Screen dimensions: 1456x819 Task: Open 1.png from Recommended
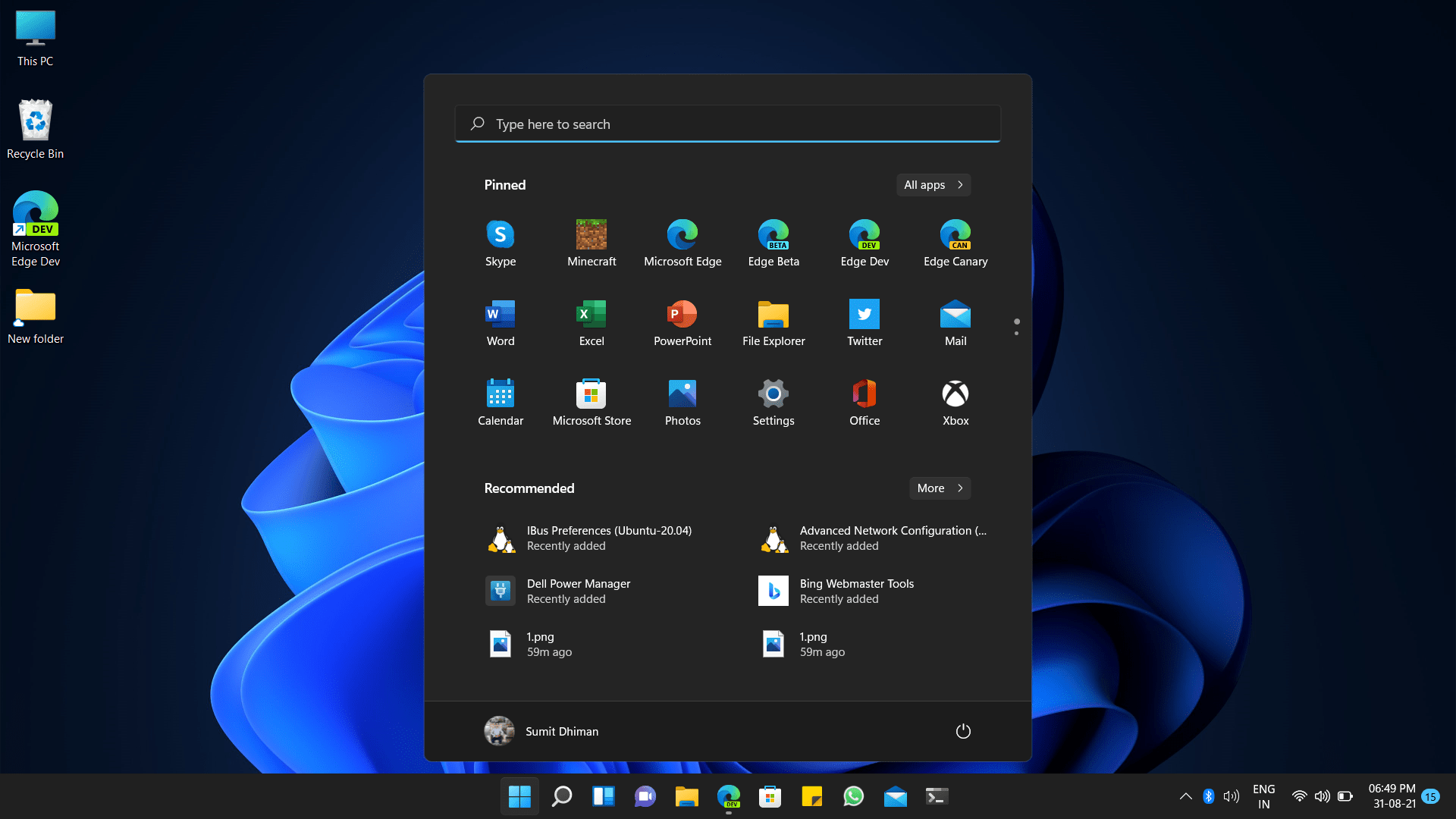(x=540, y=643)
